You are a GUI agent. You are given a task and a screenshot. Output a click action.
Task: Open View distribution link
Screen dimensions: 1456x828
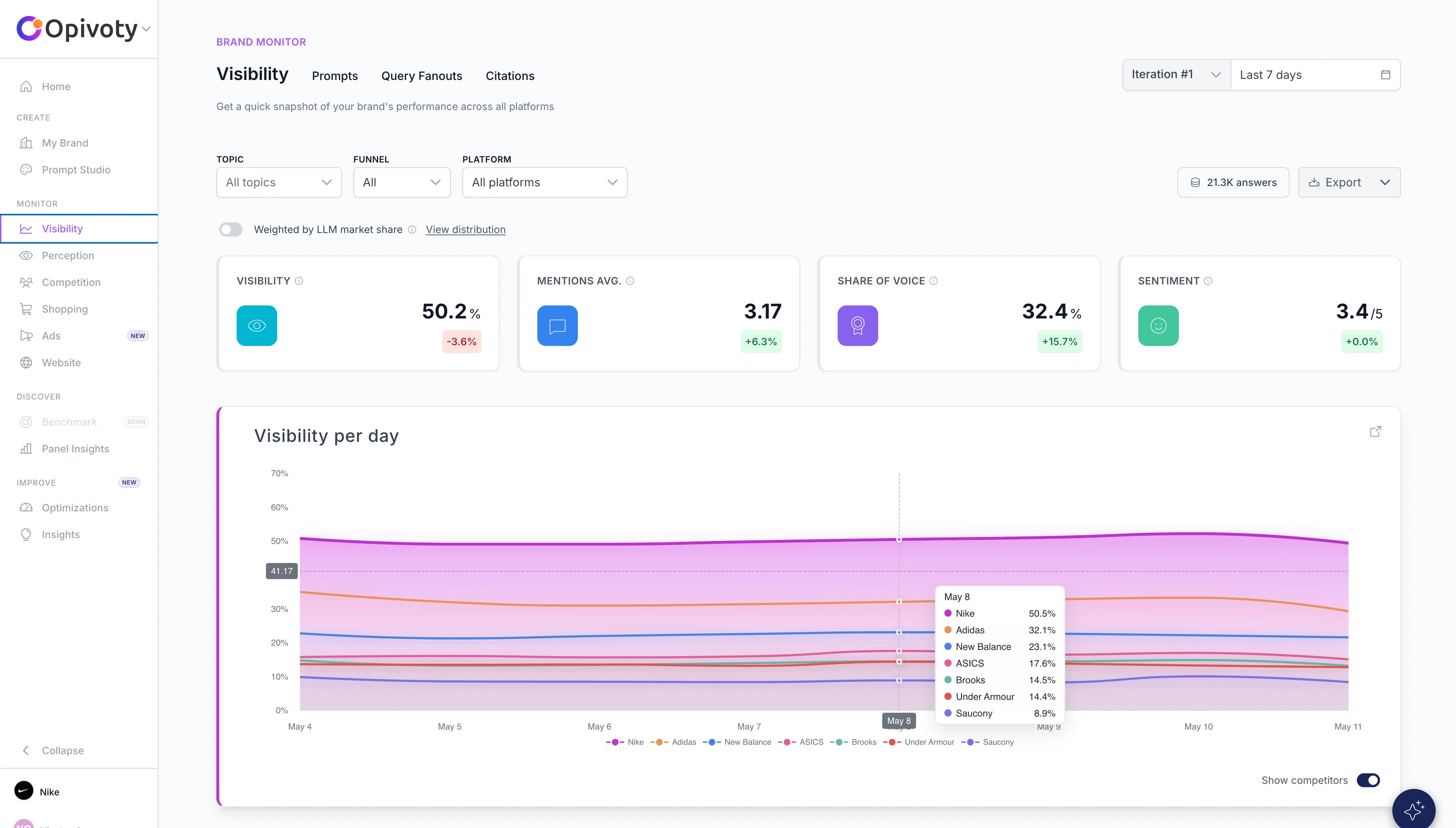point(466,229)
